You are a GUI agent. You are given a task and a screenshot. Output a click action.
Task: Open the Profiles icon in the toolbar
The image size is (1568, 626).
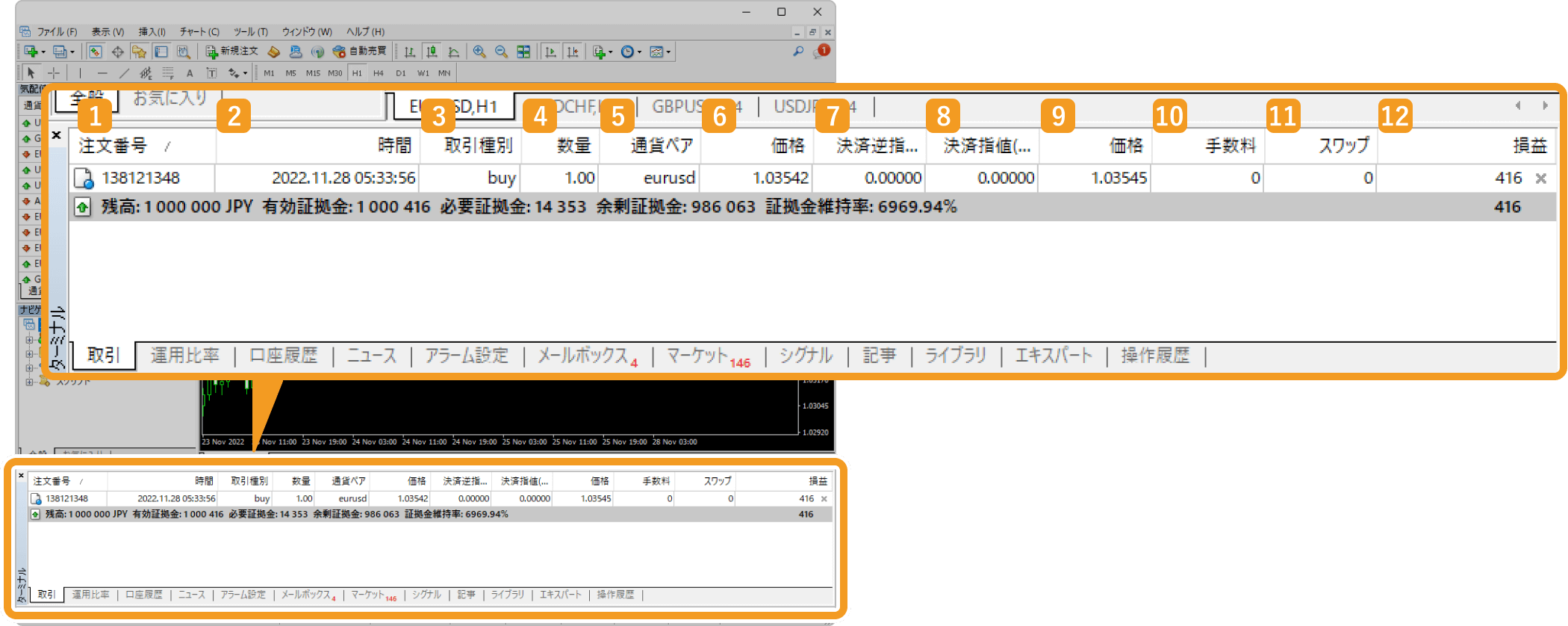[x=60, y=52]
